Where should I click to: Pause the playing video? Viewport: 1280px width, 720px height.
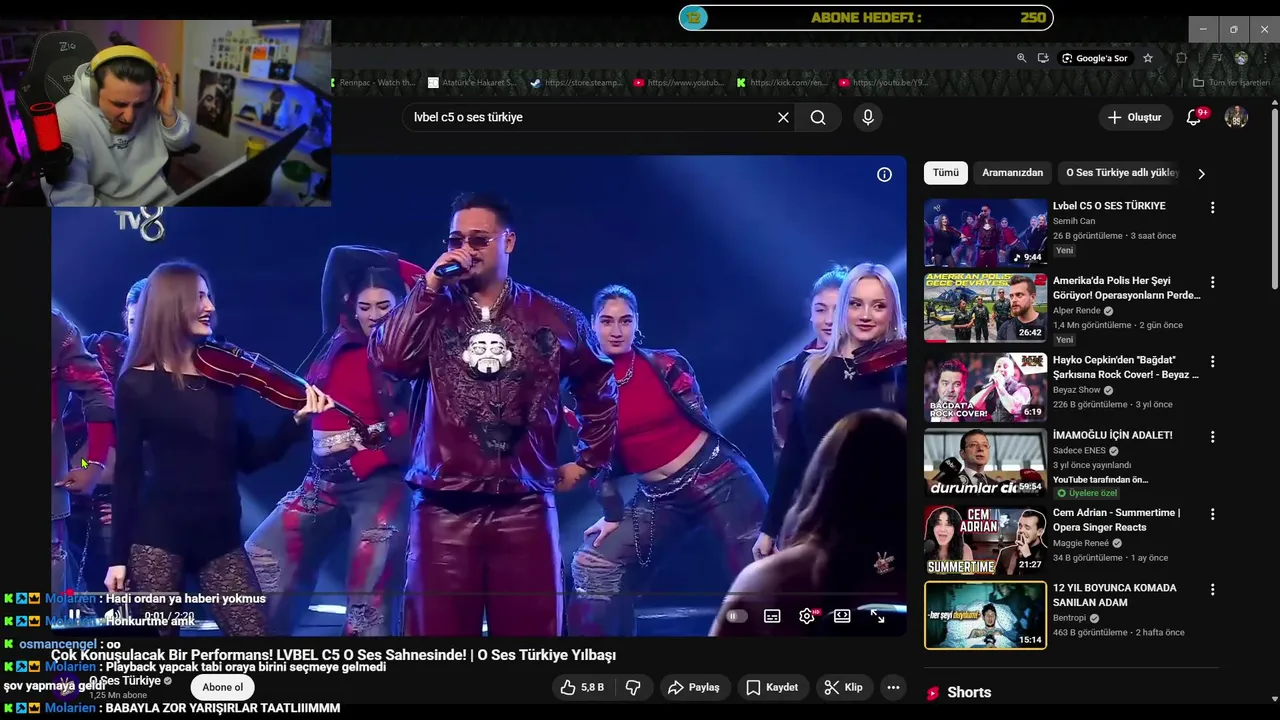74,616
